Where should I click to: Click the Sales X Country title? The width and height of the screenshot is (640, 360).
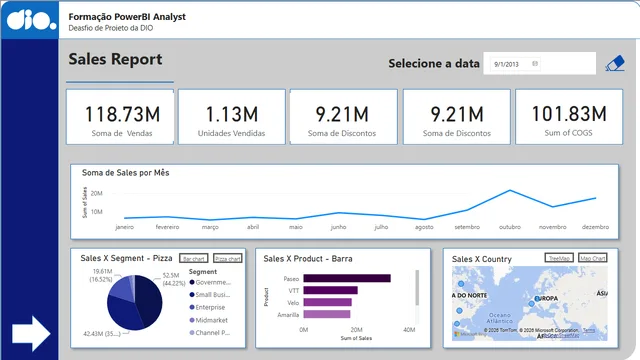pos(482,259)
